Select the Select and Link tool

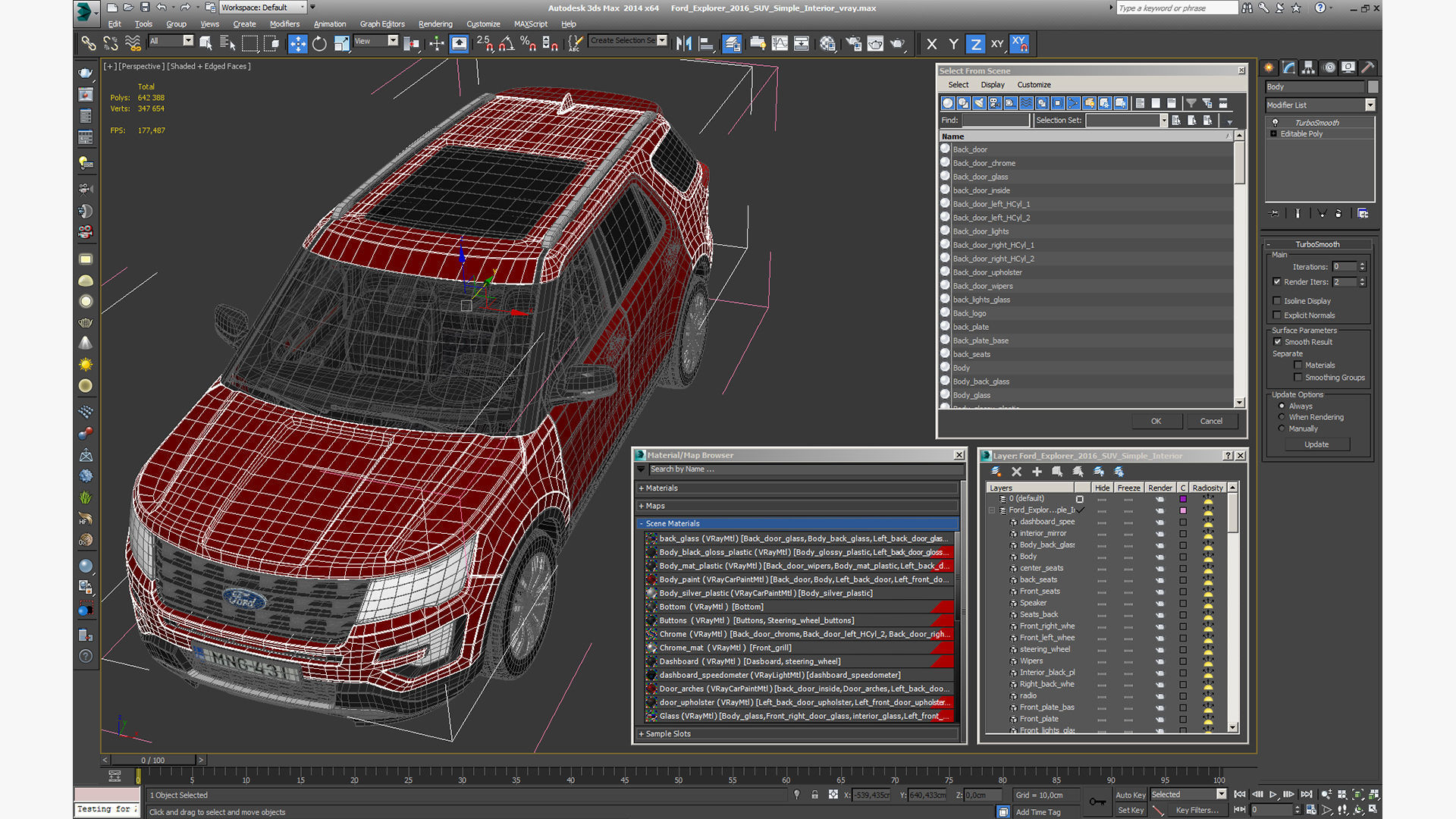click(x=89, y=43)
